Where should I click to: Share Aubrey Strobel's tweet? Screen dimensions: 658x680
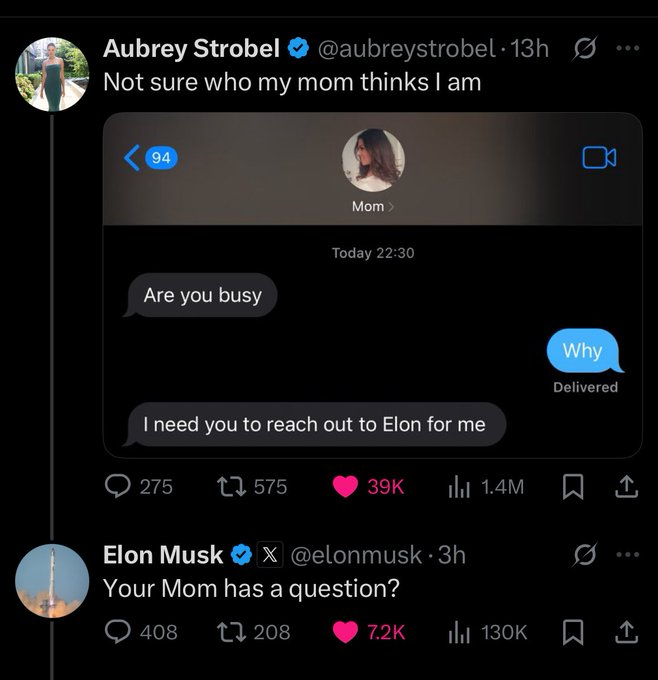pyautogui.click(x=627, y=486)
